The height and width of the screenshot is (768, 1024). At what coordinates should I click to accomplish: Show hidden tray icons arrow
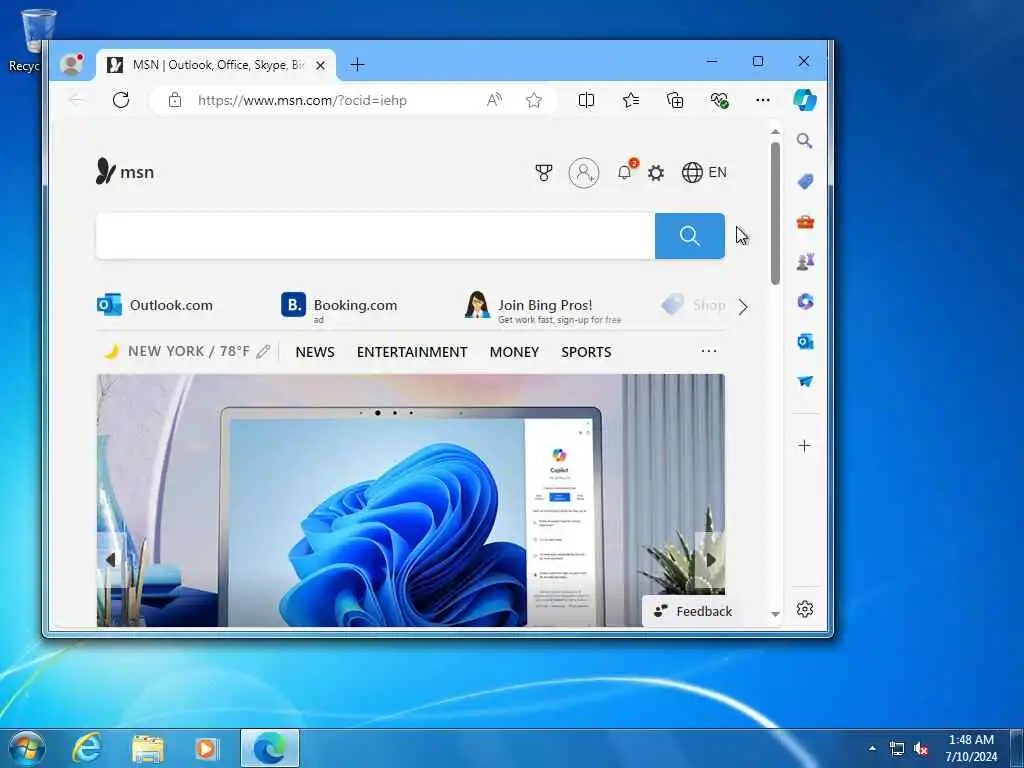tap(872, 748)
